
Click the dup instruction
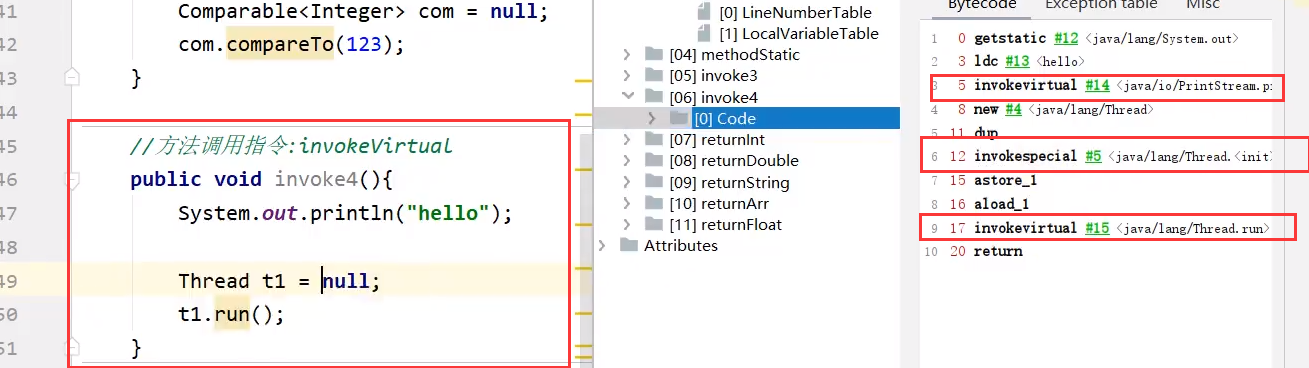coord(986,133)
